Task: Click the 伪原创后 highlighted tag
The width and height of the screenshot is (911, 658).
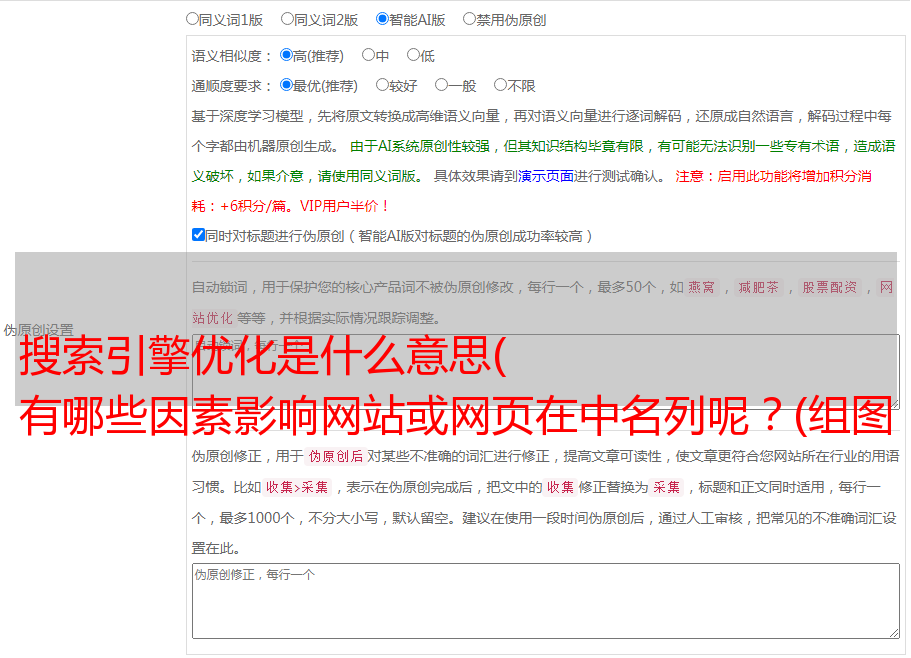Action: (336, 456)
